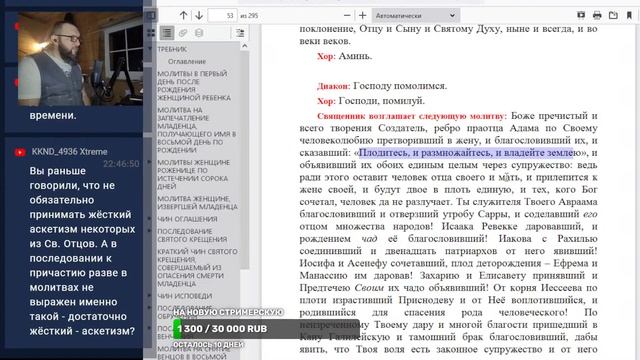Go to the previous page with the up arrow

pyautogui.click(x=183, y=16)
